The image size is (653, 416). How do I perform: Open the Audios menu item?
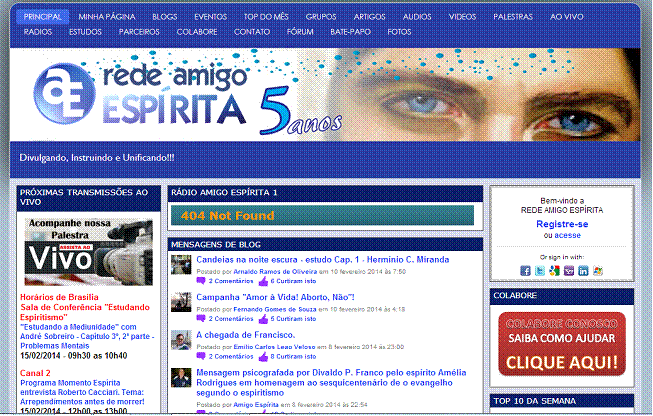tap(417, 17)
